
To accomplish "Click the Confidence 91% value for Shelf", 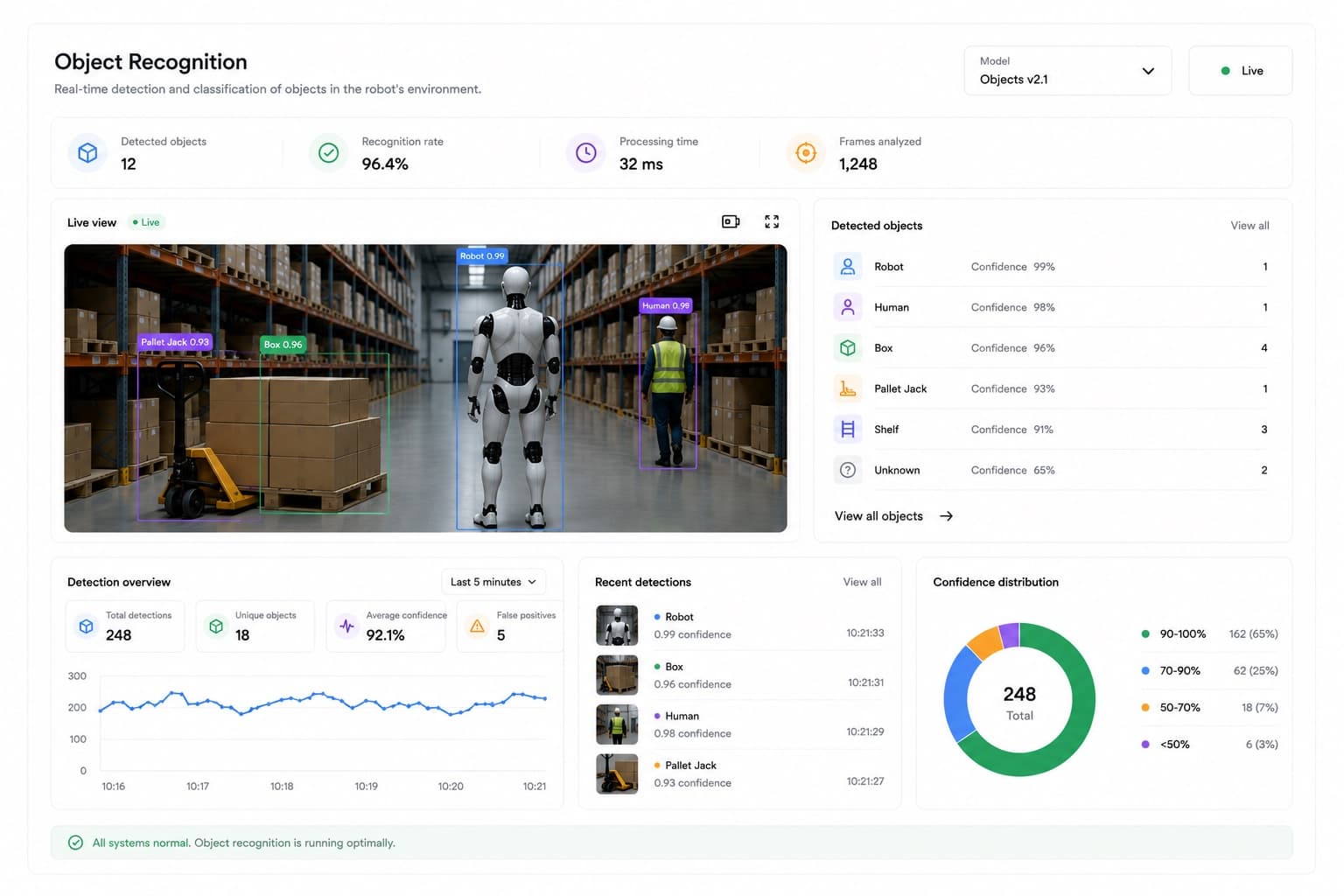I will (1043, 430).
